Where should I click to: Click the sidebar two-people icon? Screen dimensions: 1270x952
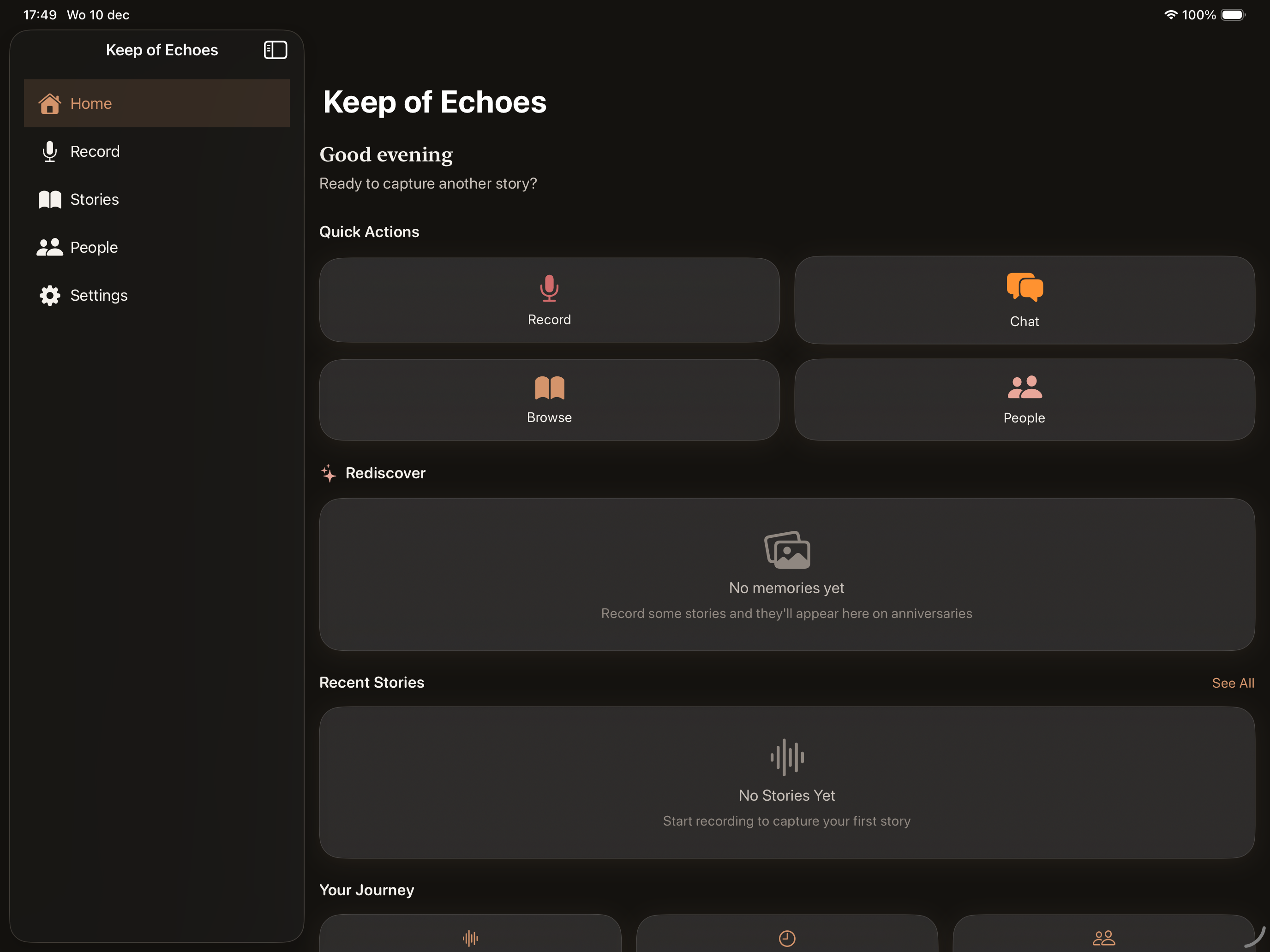point(49,247)
